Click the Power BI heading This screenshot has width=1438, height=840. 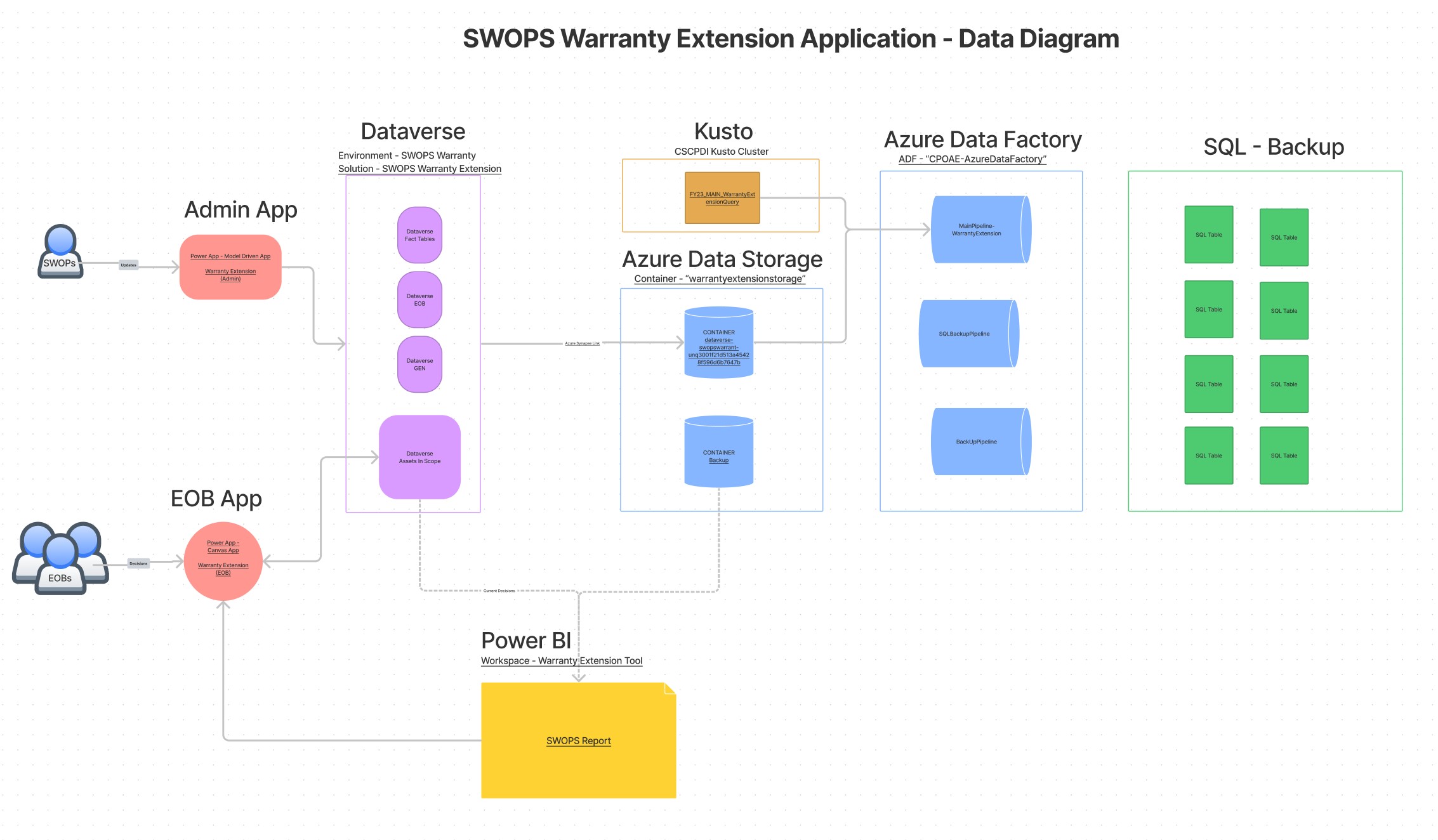tap(526, 640)
